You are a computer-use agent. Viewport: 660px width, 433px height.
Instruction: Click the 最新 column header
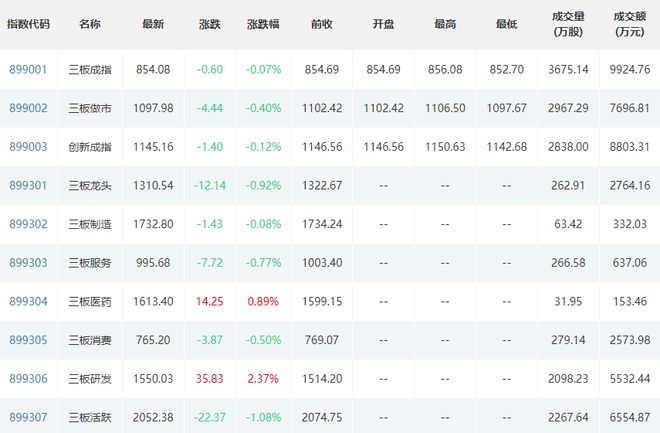coord(153,24)
